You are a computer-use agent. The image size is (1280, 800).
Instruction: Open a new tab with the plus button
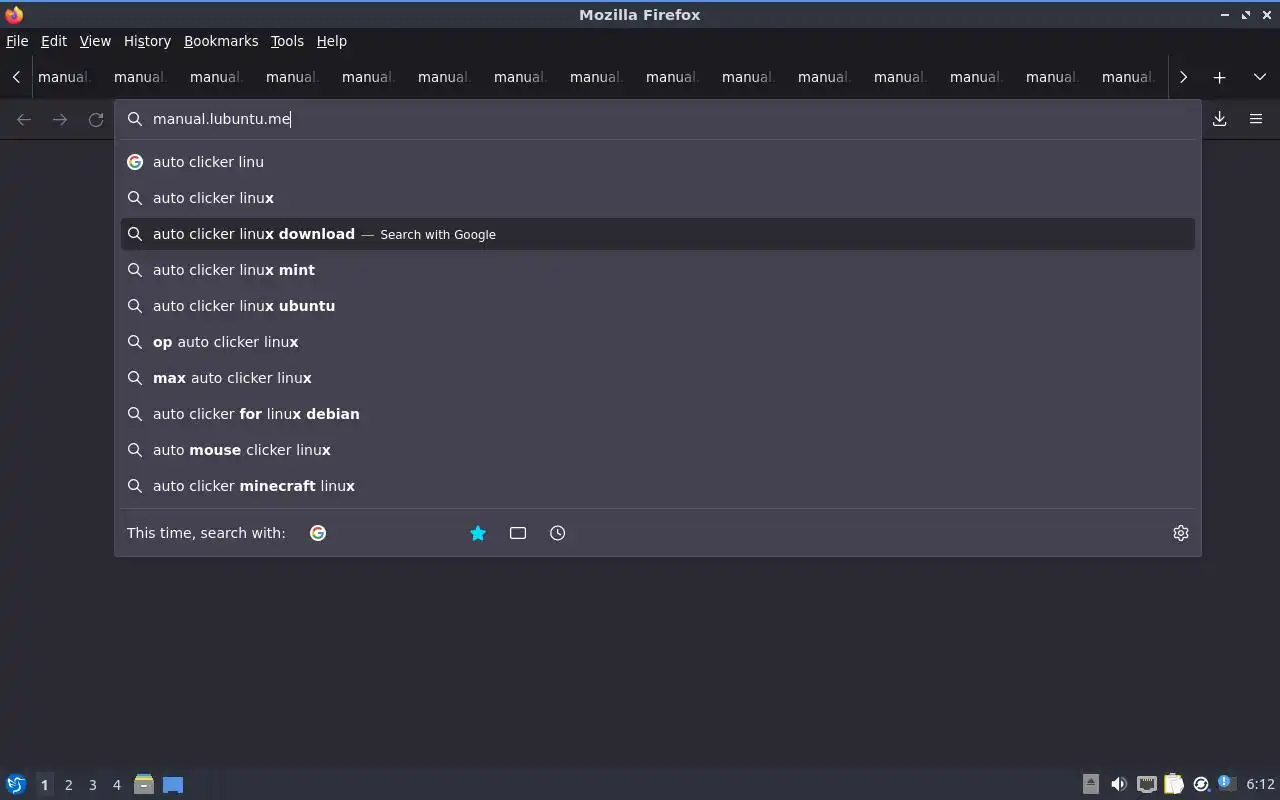click(x=1219, y=77)
